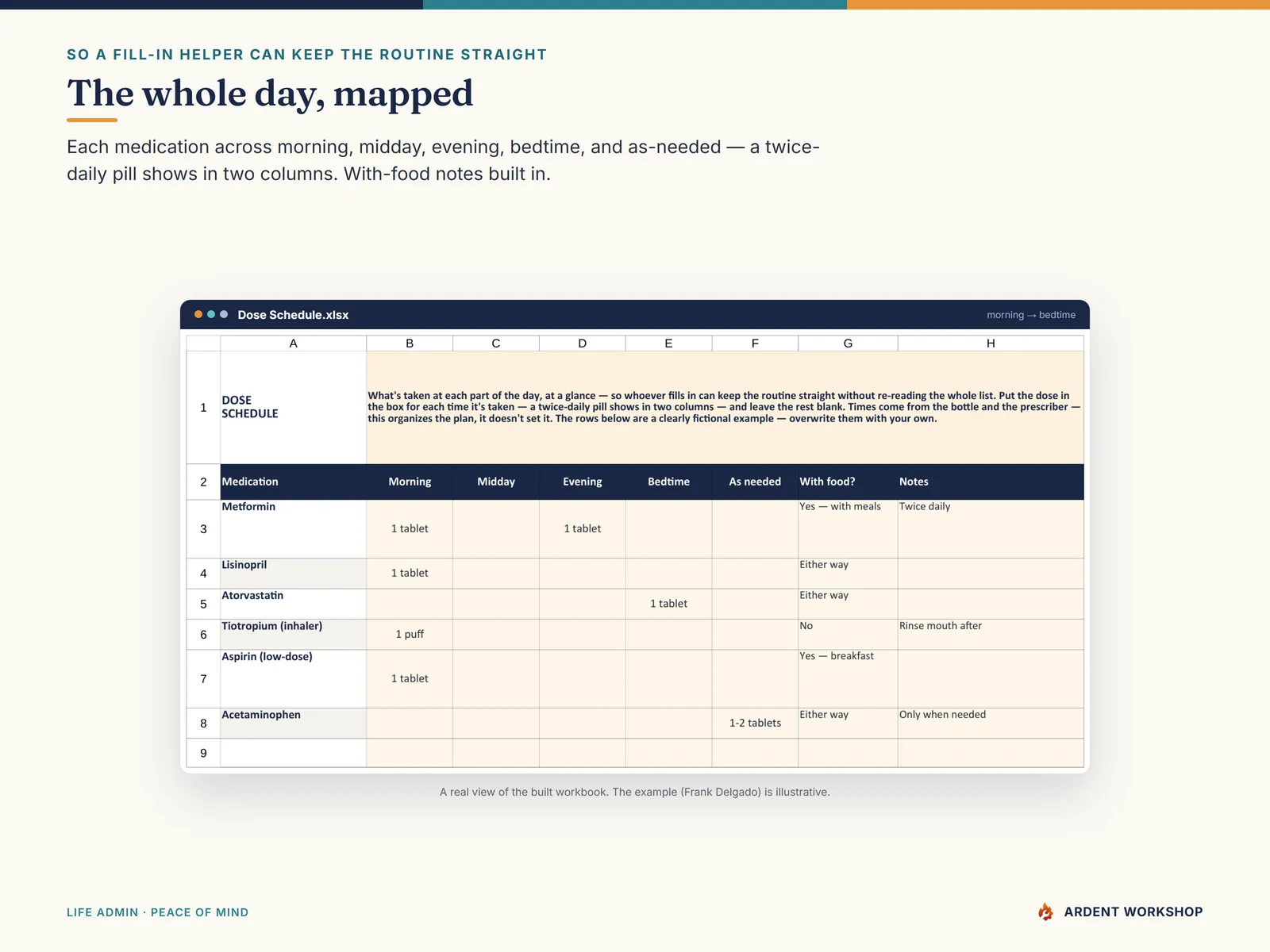Click Atorvastatin's Bedtime 1 tablet cell
Viewport: 1270px width, 952px height.
point(668,604)
